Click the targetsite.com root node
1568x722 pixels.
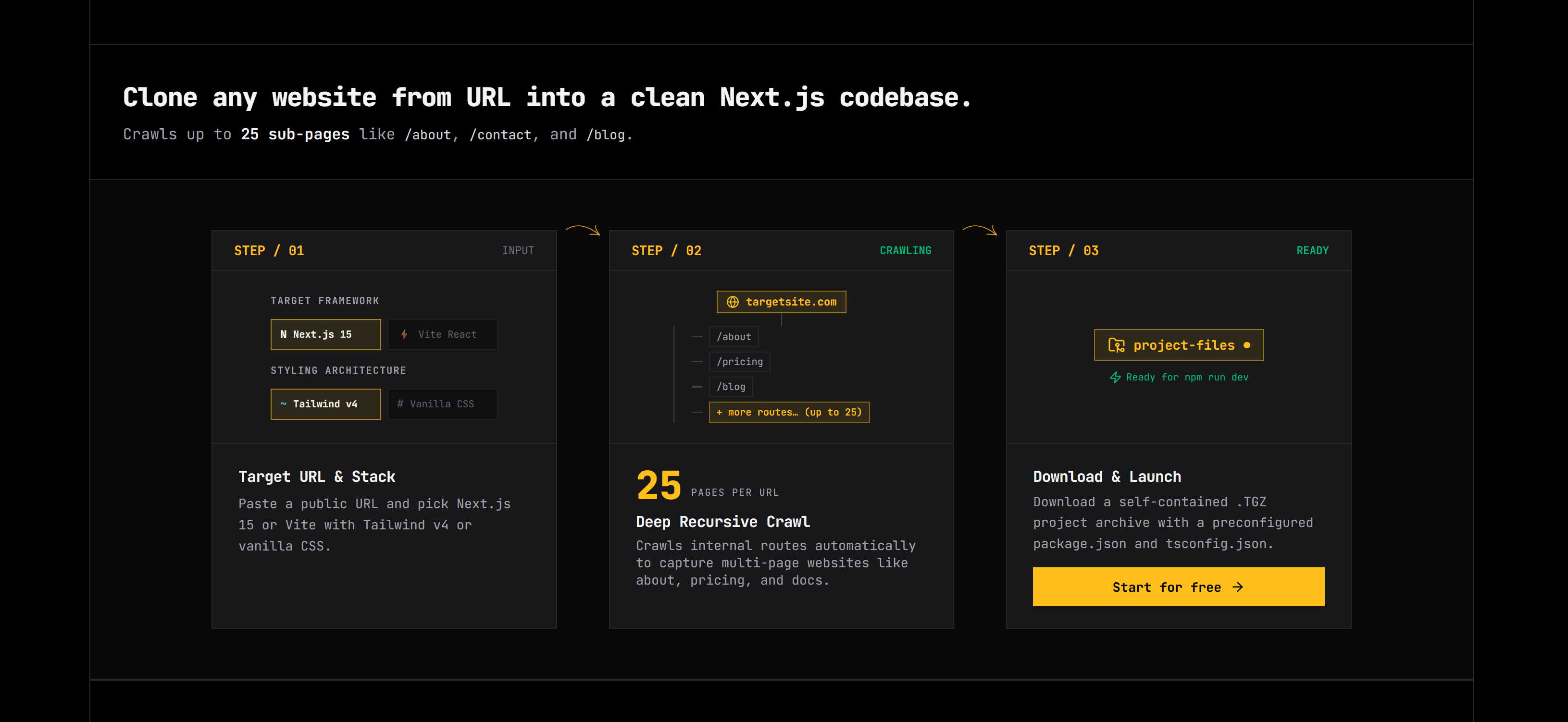tap(782, 302)
